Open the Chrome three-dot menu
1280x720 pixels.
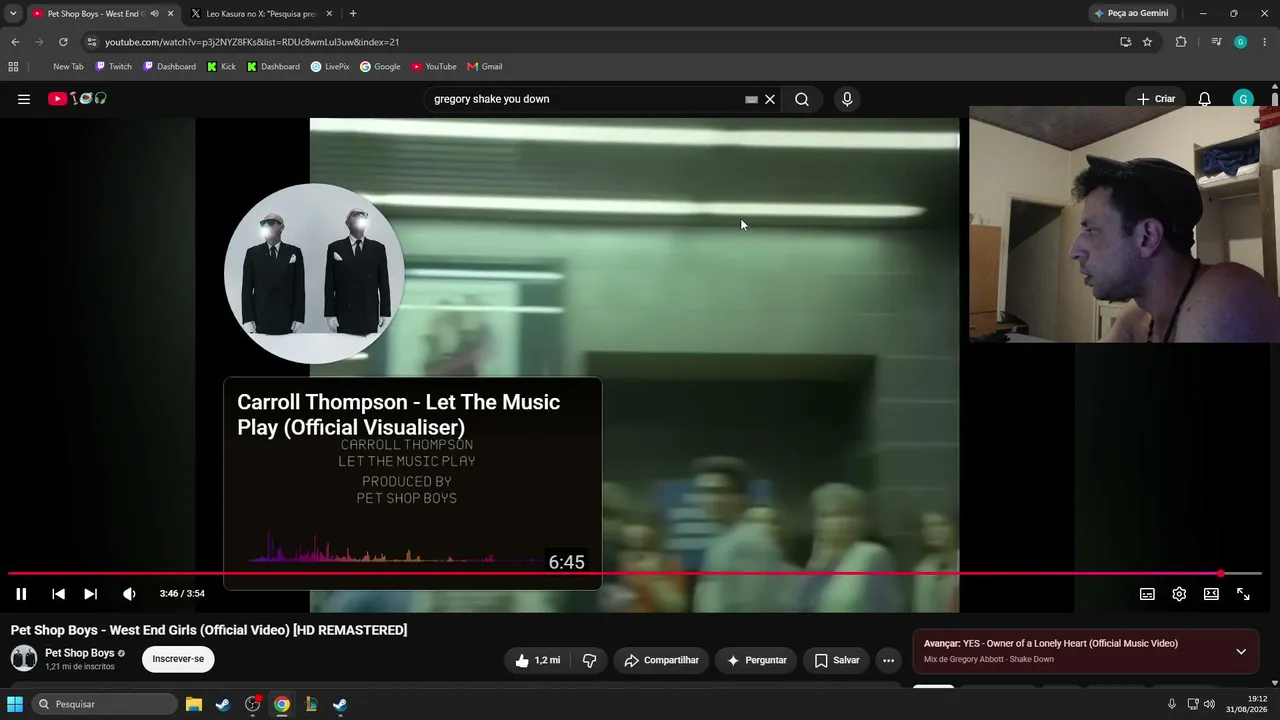(1265, 42)
